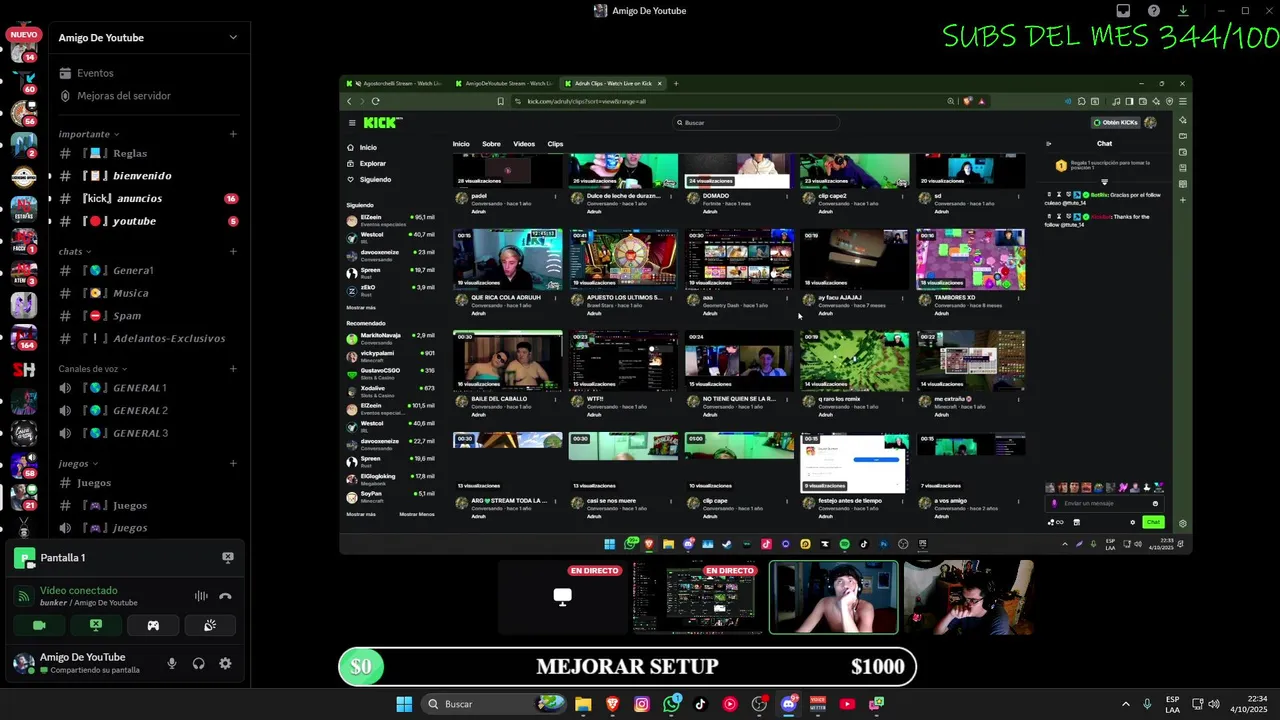1280x720 pixels.
Task: Open Windows Start menu
Action: [404, 704]
